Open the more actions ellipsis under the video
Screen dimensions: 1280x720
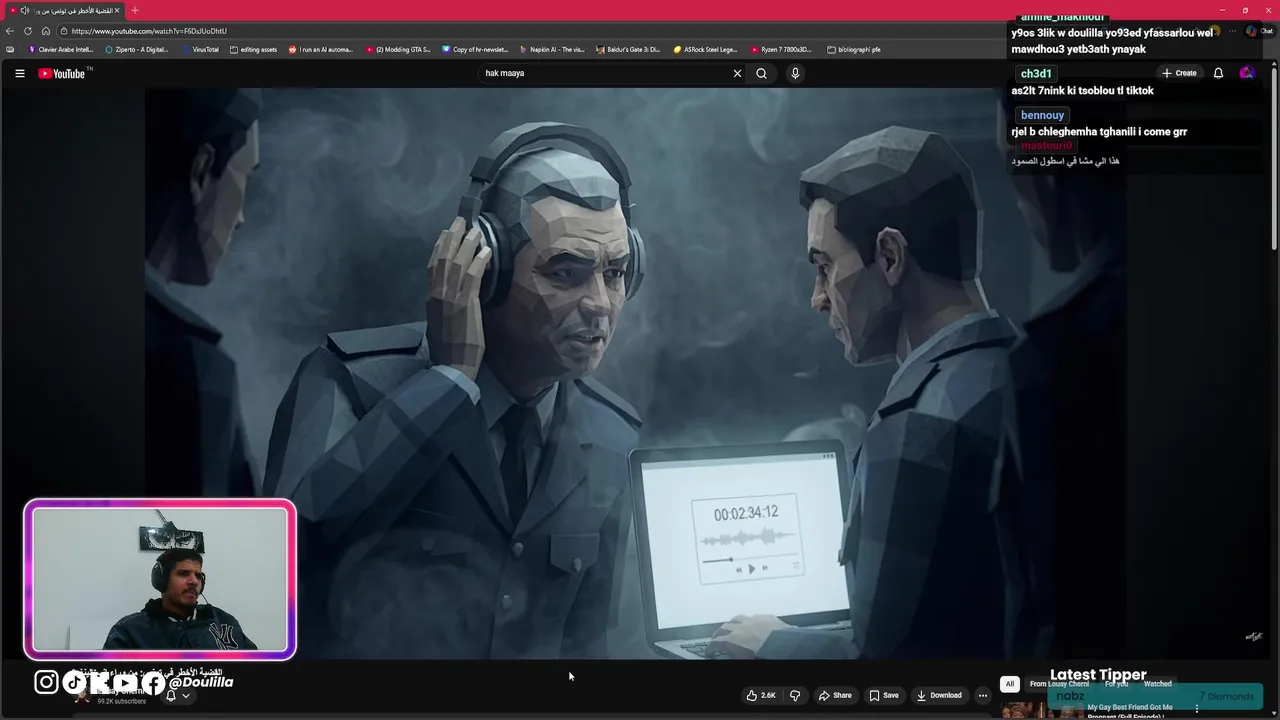(x=982, y=695)
